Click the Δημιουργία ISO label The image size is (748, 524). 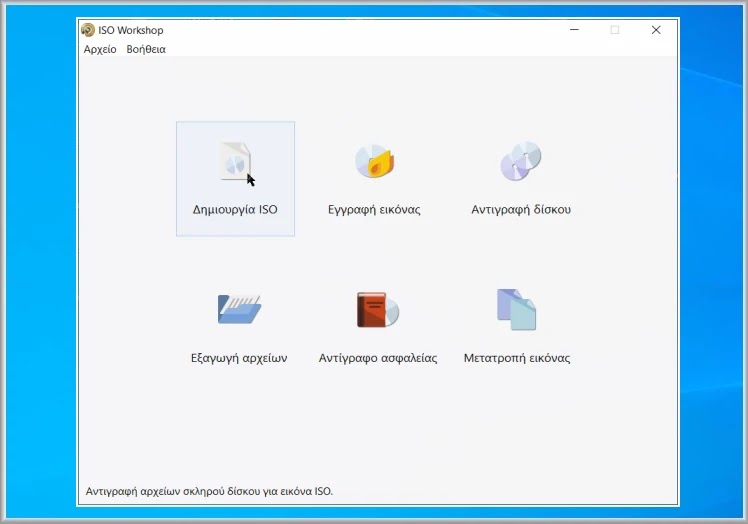tap(235, 210)
